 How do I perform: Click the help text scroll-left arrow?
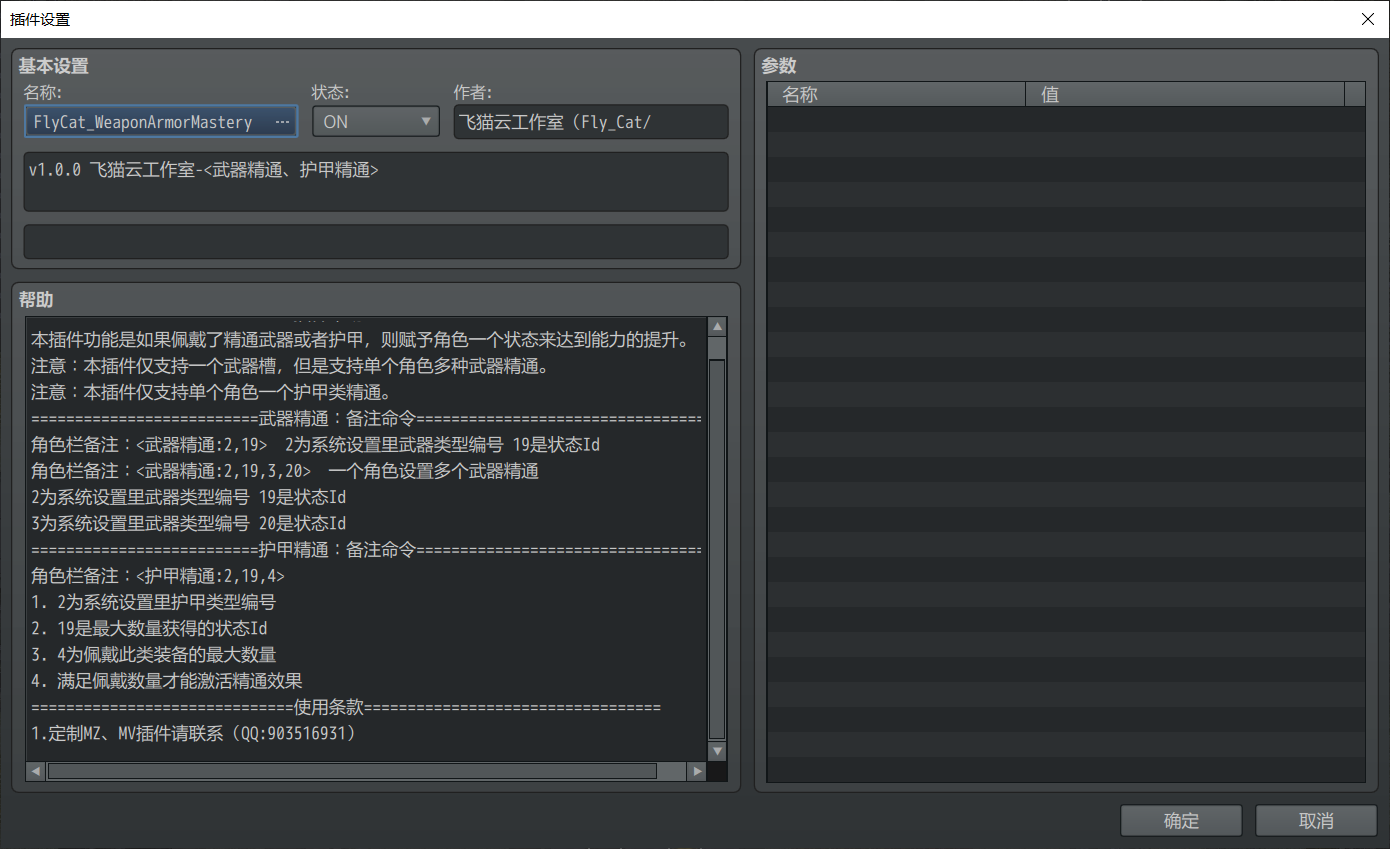coord(35,771)
